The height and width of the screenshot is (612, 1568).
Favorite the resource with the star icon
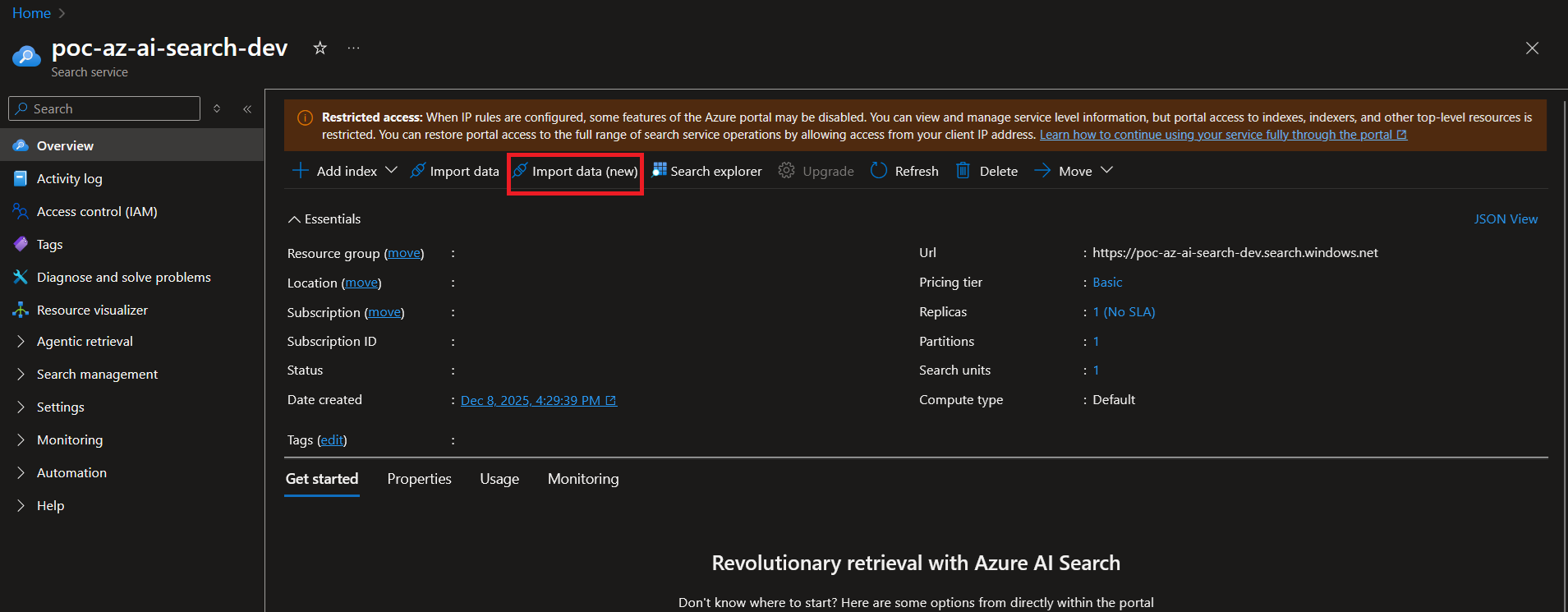pyautogui.click(x=320, y=48)
